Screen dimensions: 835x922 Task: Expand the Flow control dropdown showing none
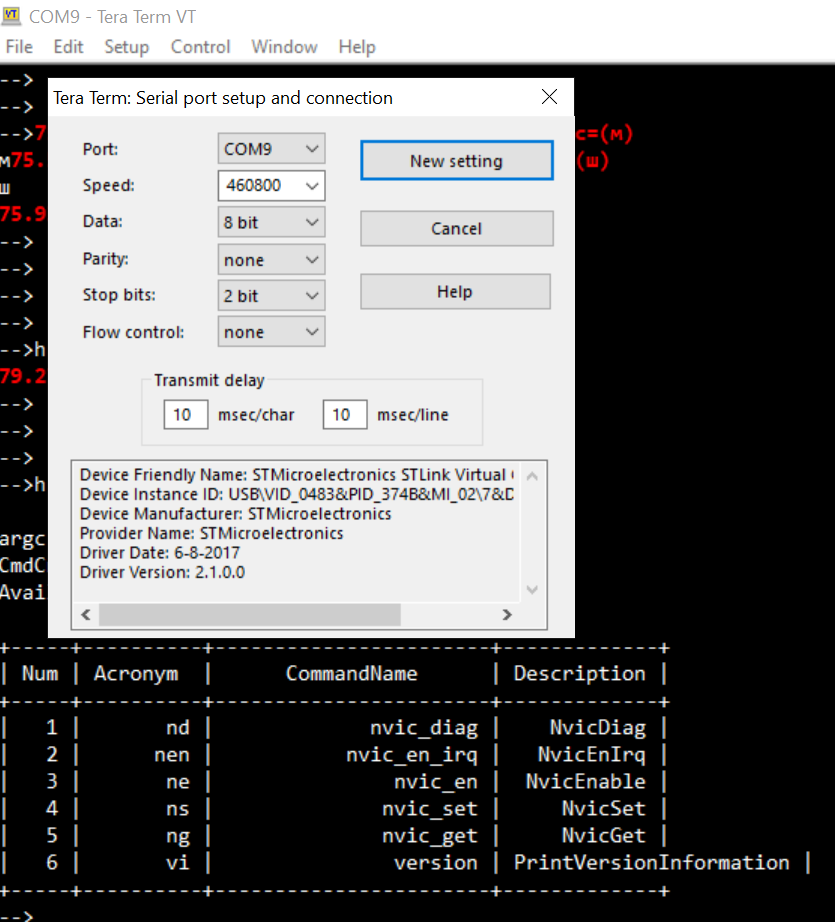coord(271,332)
